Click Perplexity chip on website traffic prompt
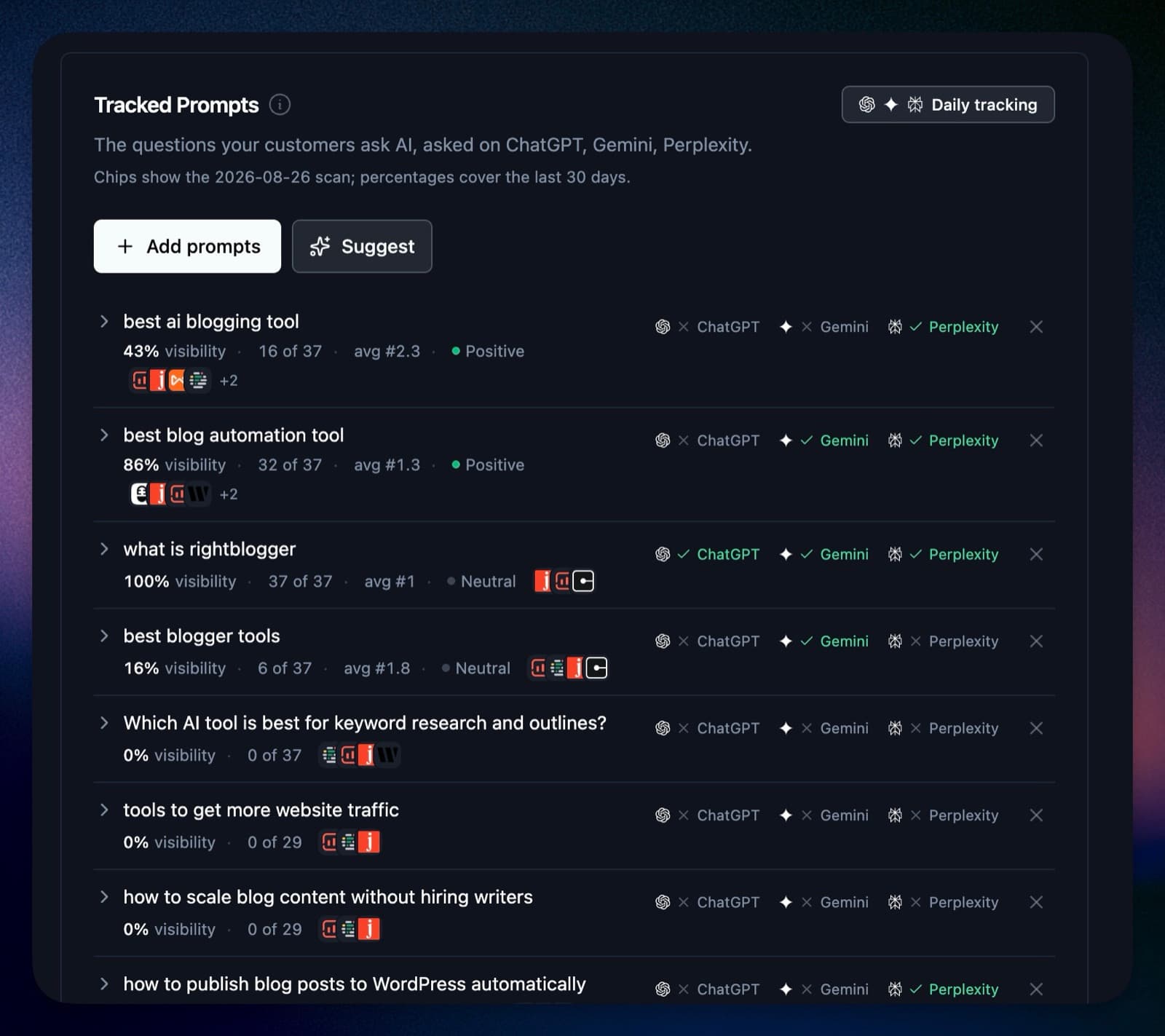 point(943,815)
